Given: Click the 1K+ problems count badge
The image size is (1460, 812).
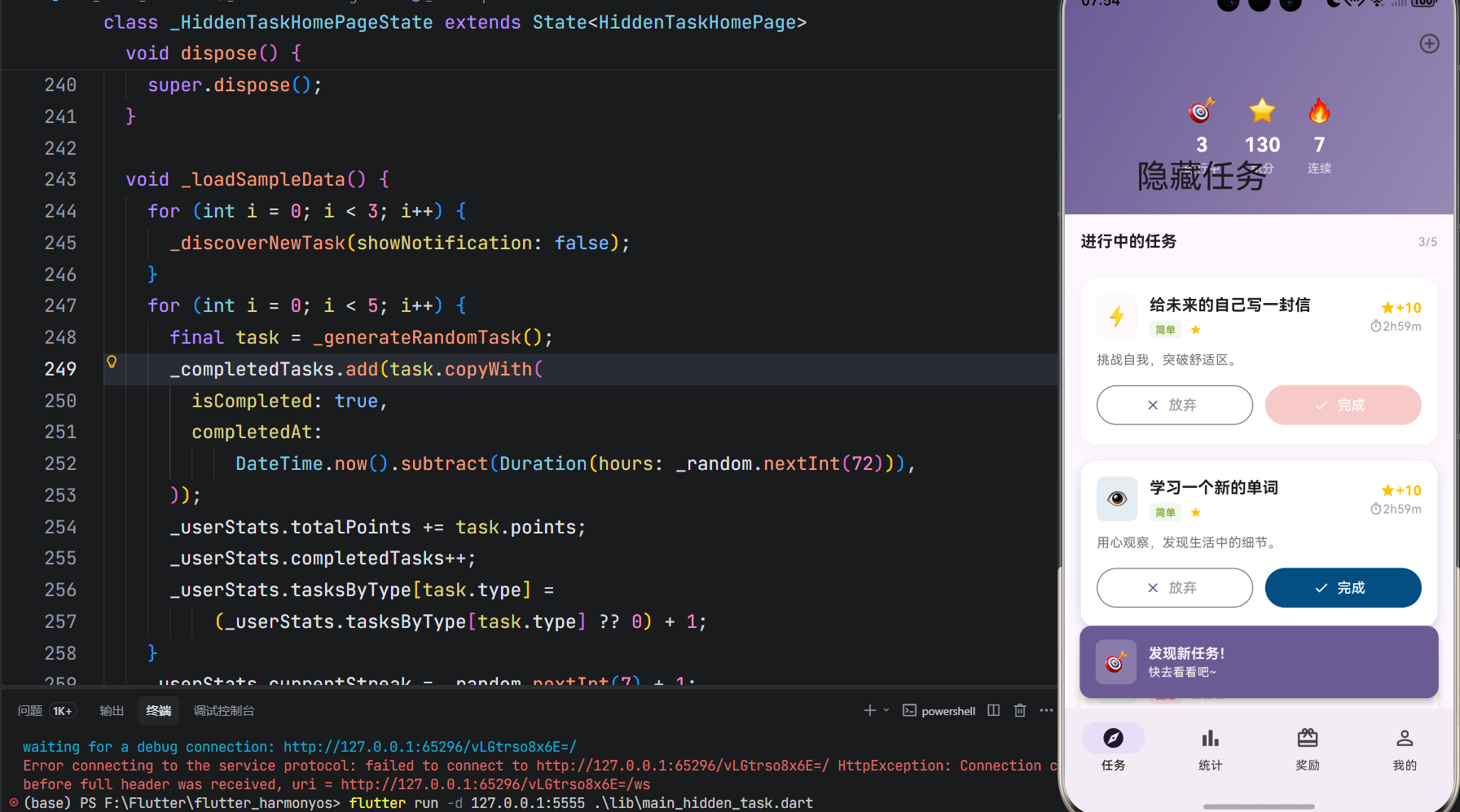Looking at the screenshot, I should point(63,711).
